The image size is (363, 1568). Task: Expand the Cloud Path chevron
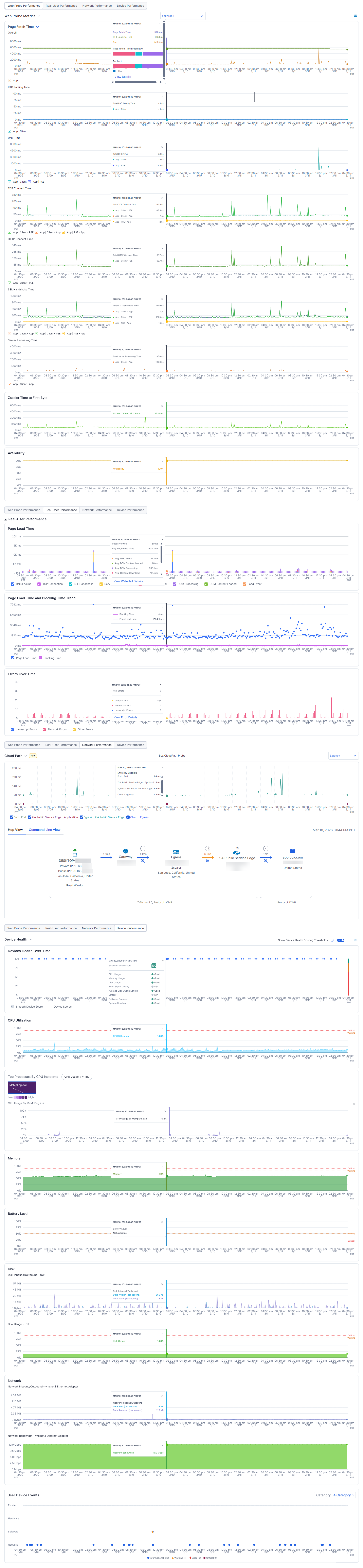pos(25,756)
